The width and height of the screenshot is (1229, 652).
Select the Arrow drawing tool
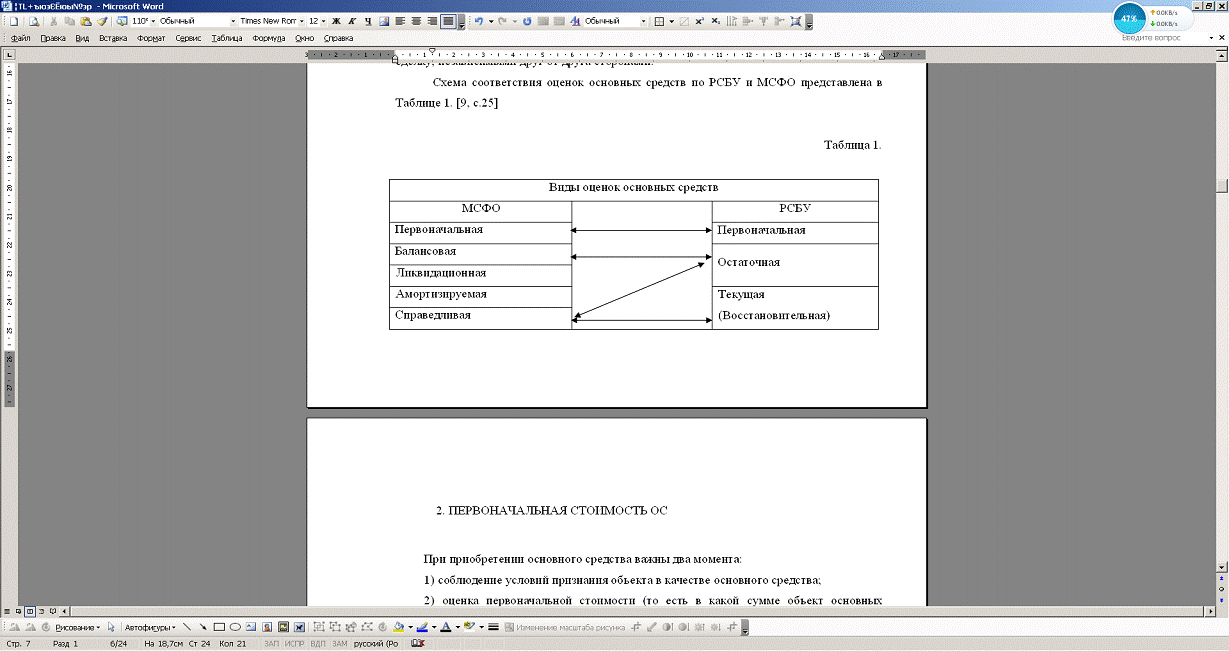pos(202,628)
